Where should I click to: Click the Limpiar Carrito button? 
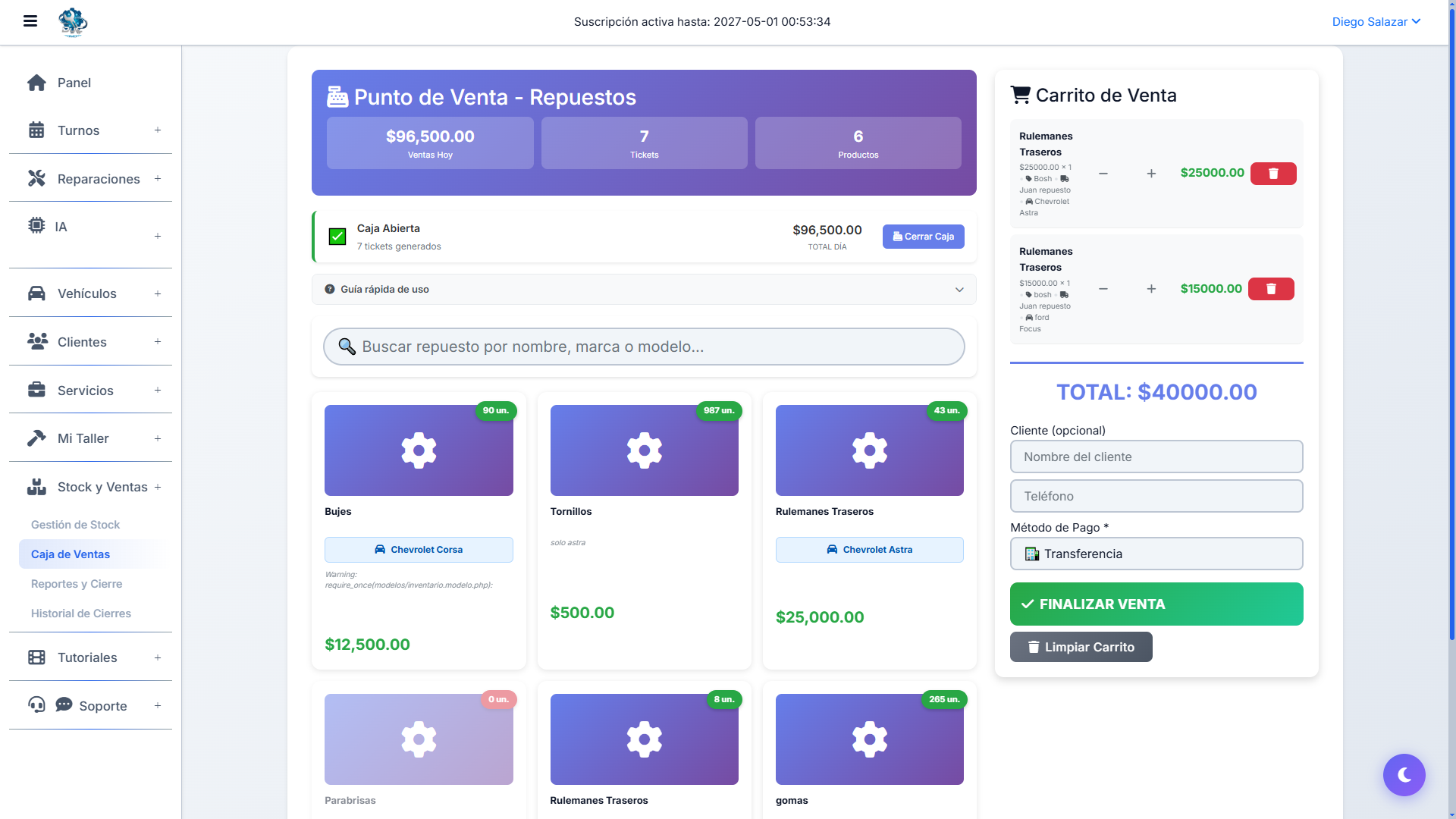click(1081, 647)
